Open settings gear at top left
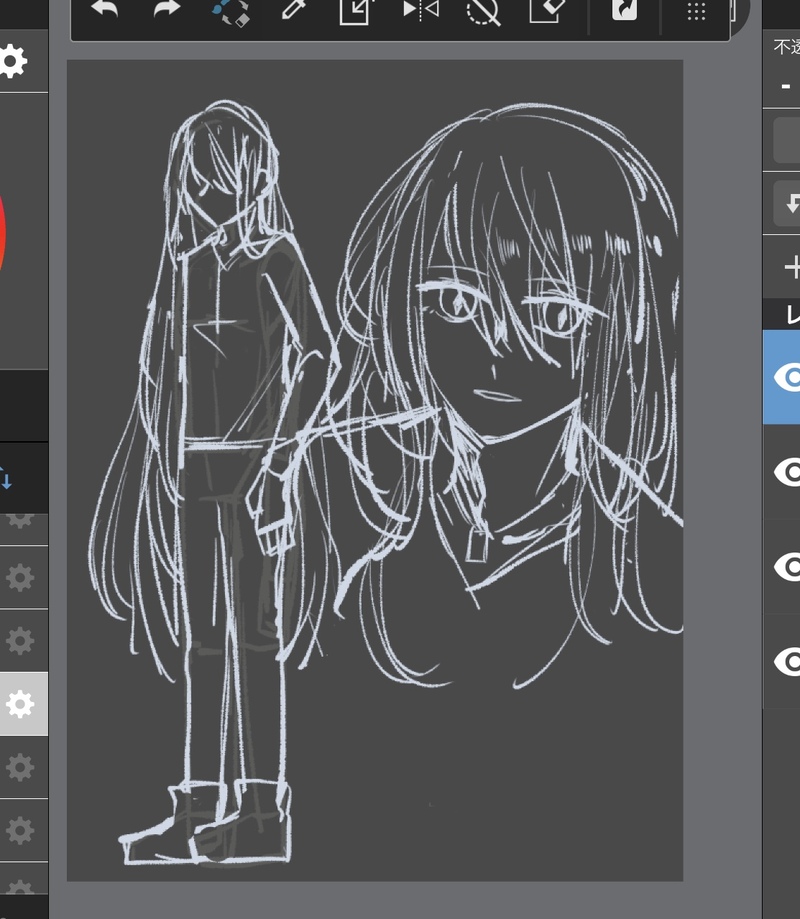This screenshot has height=919, width=800. (13, 61)
